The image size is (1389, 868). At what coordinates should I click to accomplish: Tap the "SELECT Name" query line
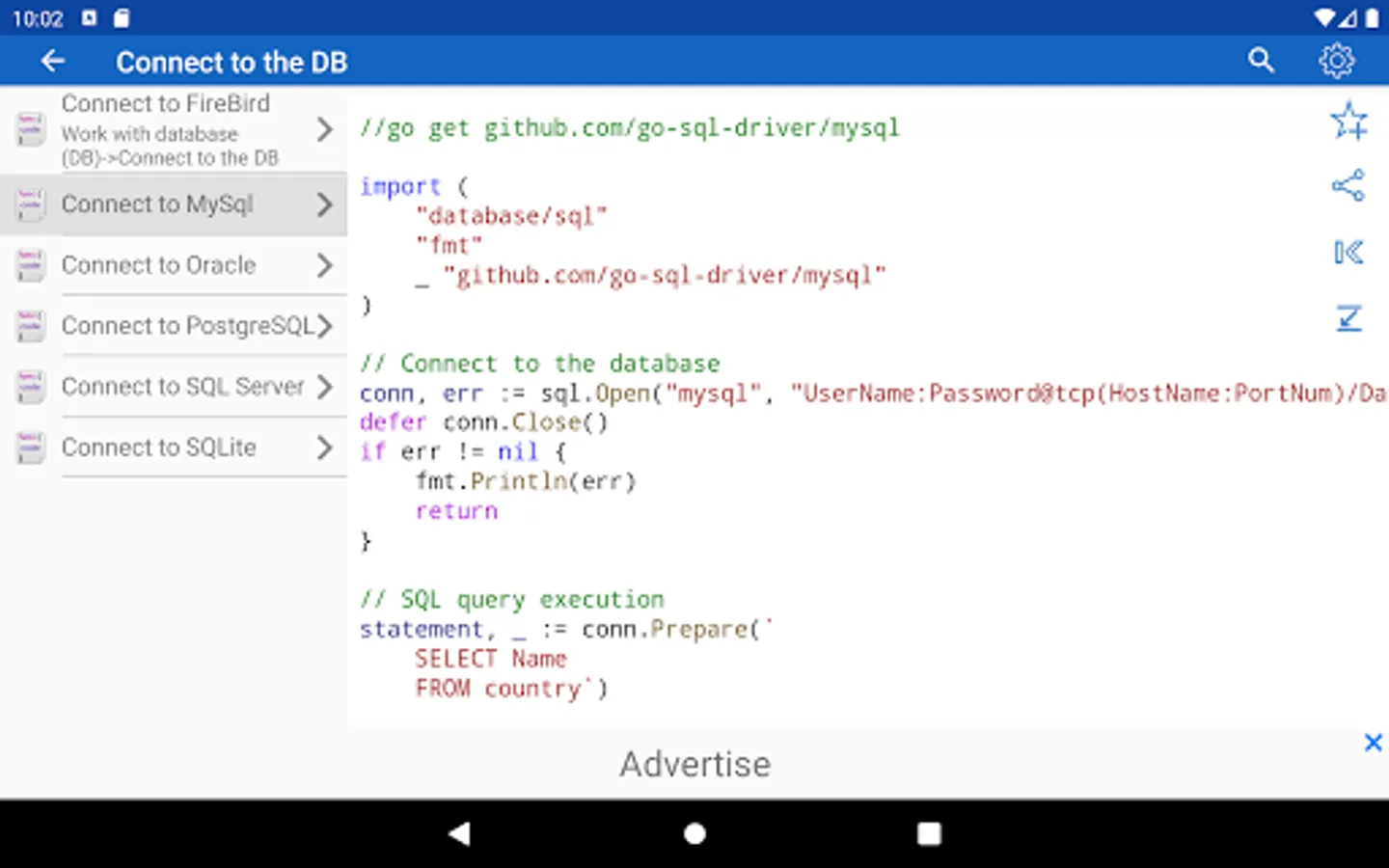(491, 659)
